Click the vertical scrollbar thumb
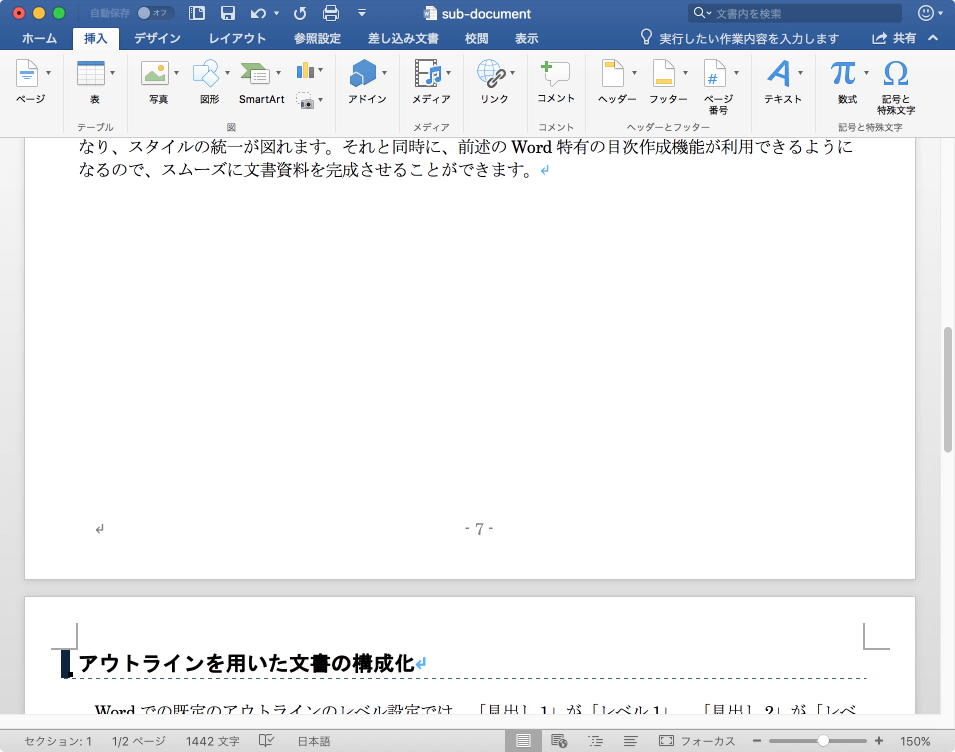 [x=947, y=390]
